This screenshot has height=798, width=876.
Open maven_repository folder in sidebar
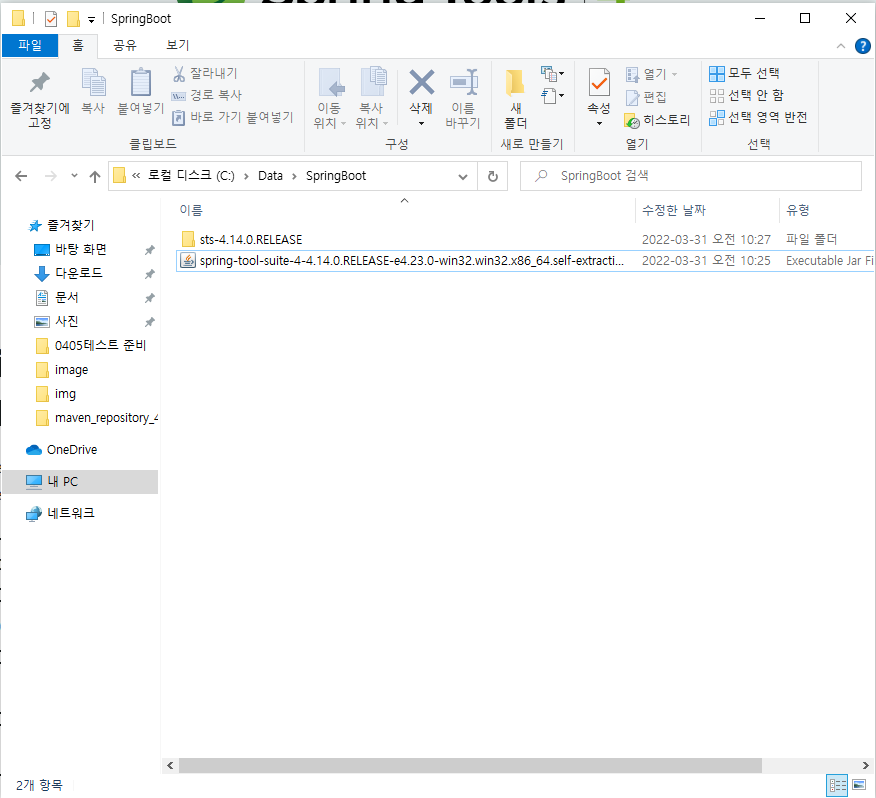96,418
